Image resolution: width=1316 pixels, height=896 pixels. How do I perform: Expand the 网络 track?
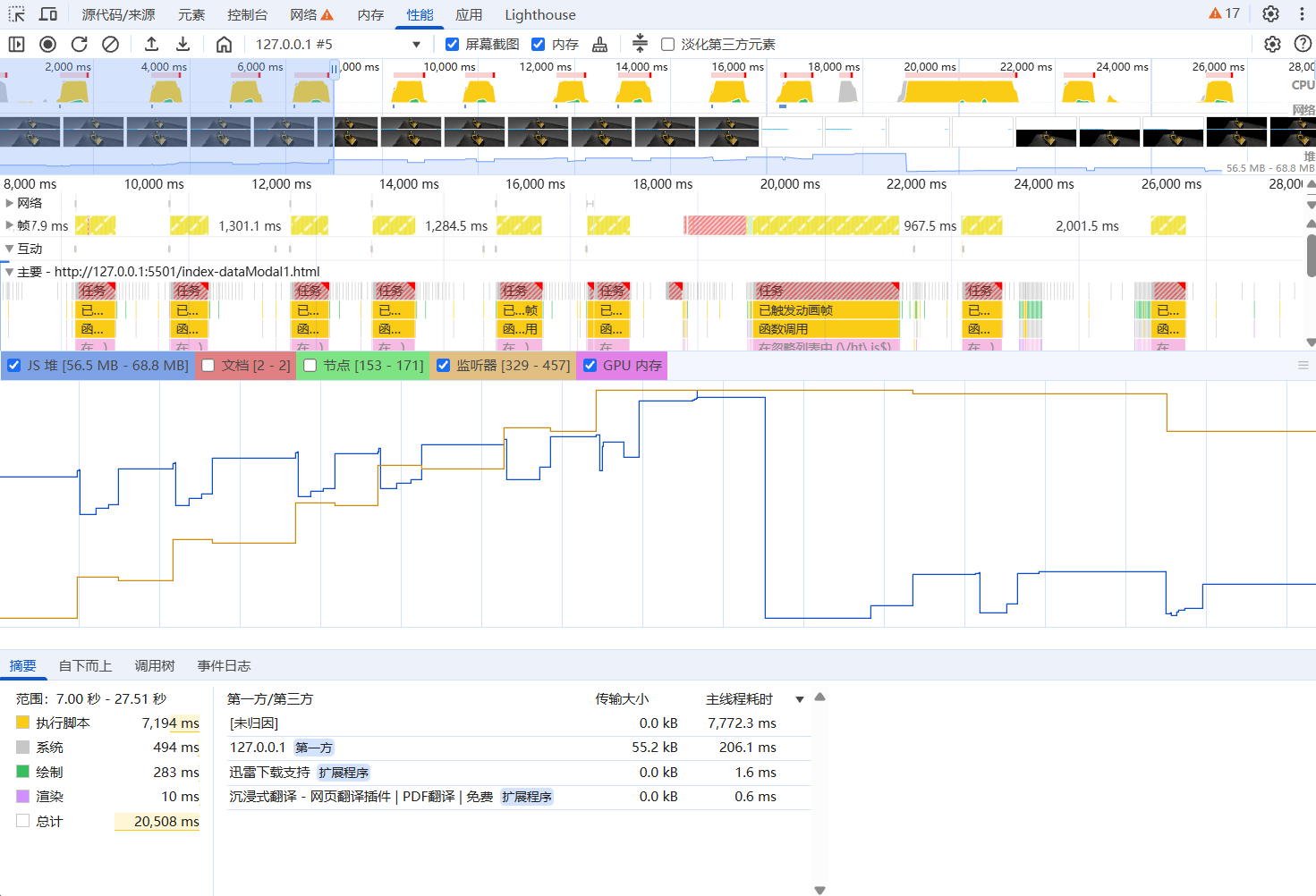point(10,203)
